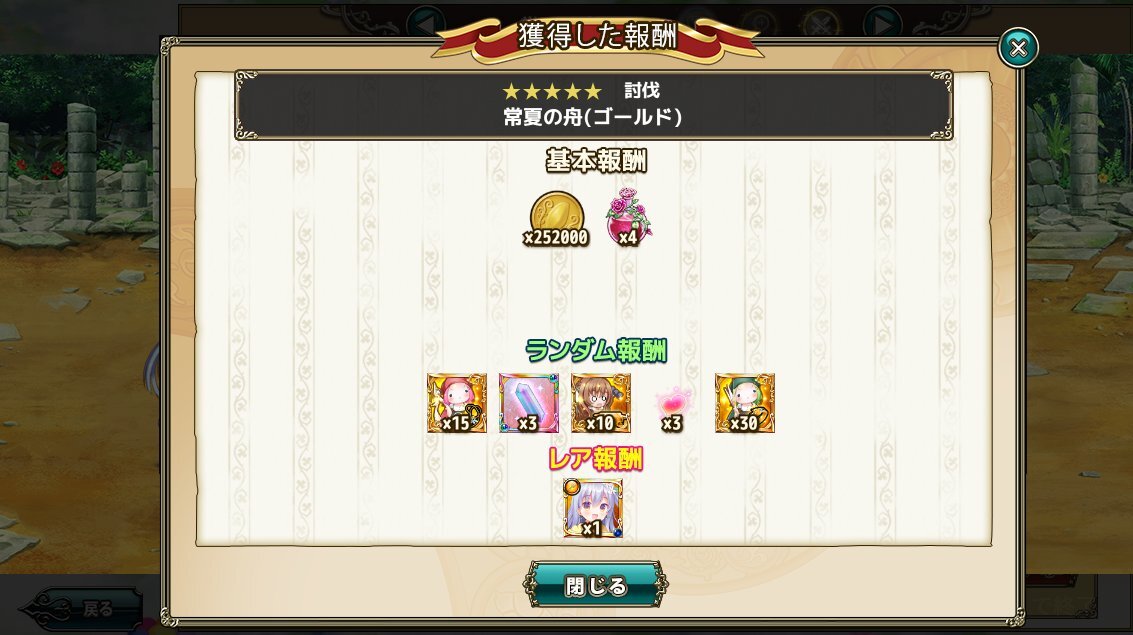Click the 獲得した報酬 title banner

point(598,36)
